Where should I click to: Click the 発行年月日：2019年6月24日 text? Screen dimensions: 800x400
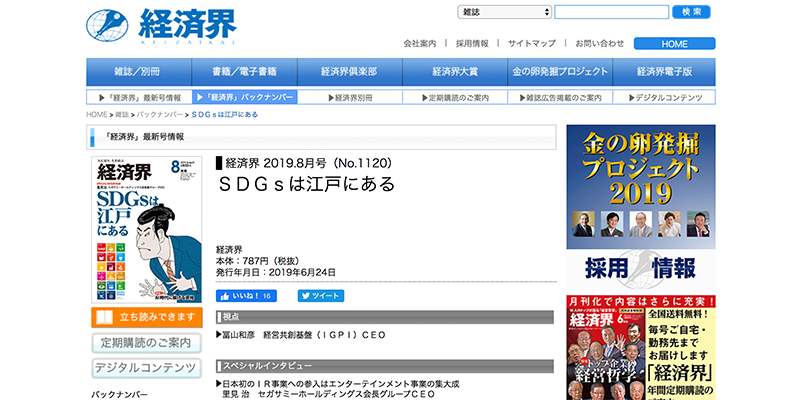[x=276, y=272]
